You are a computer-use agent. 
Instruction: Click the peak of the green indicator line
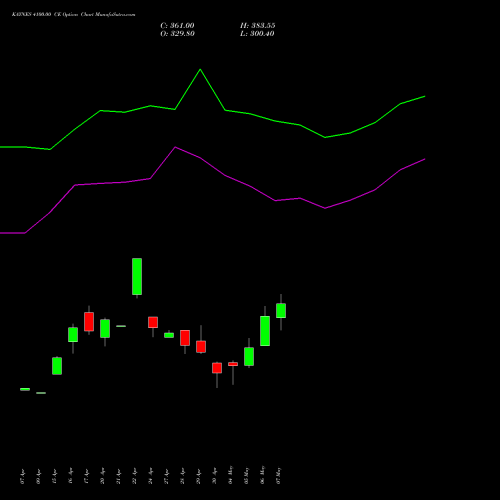click(200, 70)
